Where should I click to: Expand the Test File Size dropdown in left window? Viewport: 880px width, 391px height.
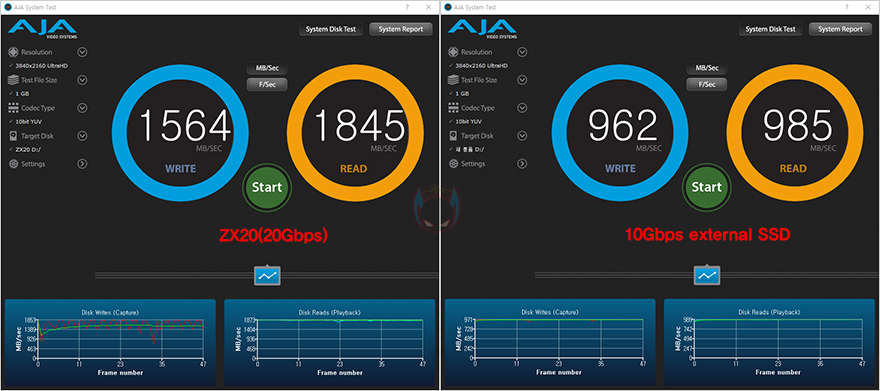click(82, 80)
